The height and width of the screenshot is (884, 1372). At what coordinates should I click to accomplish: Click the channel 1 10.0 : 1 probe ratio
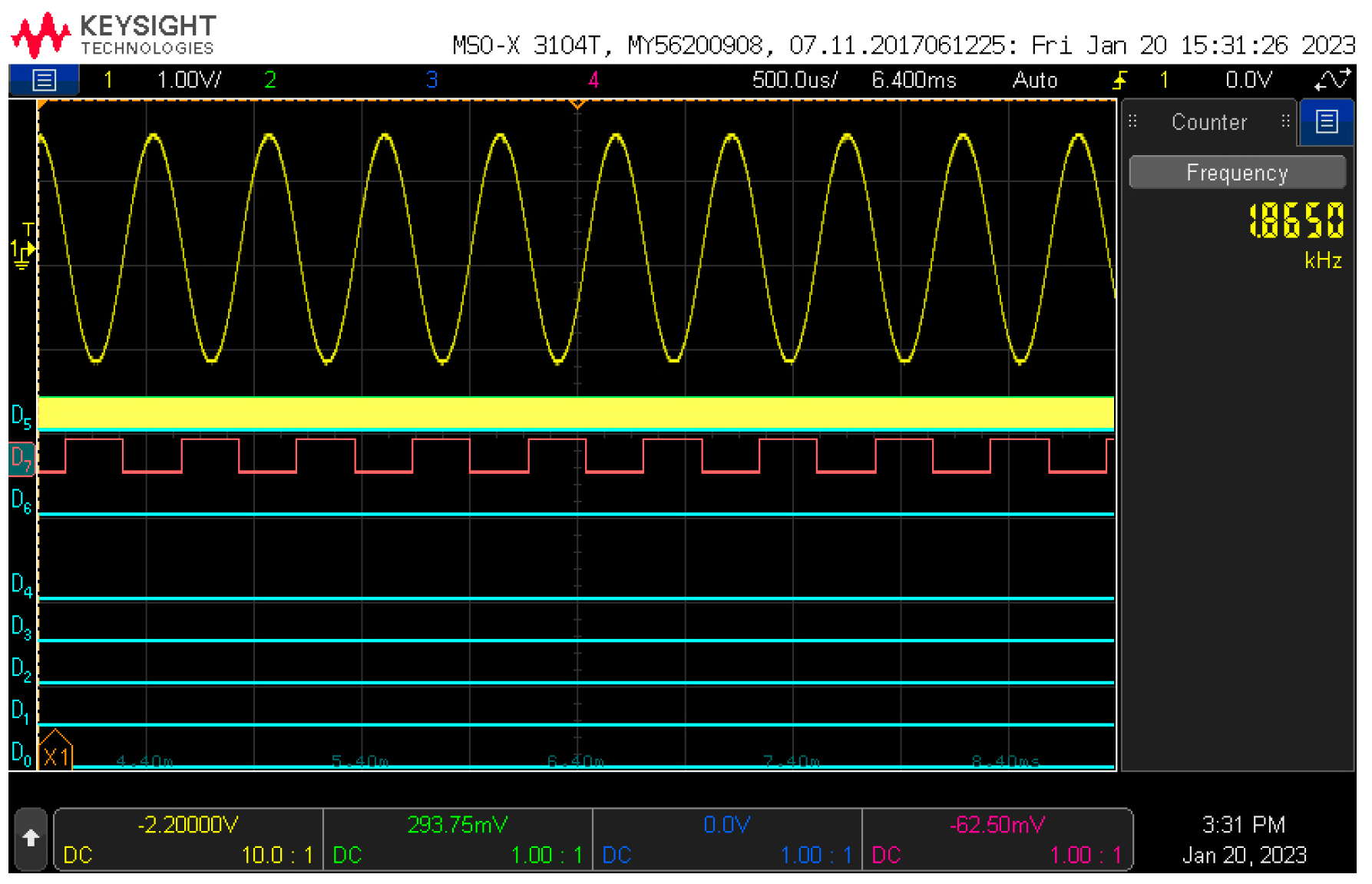(x=277, y=856)
